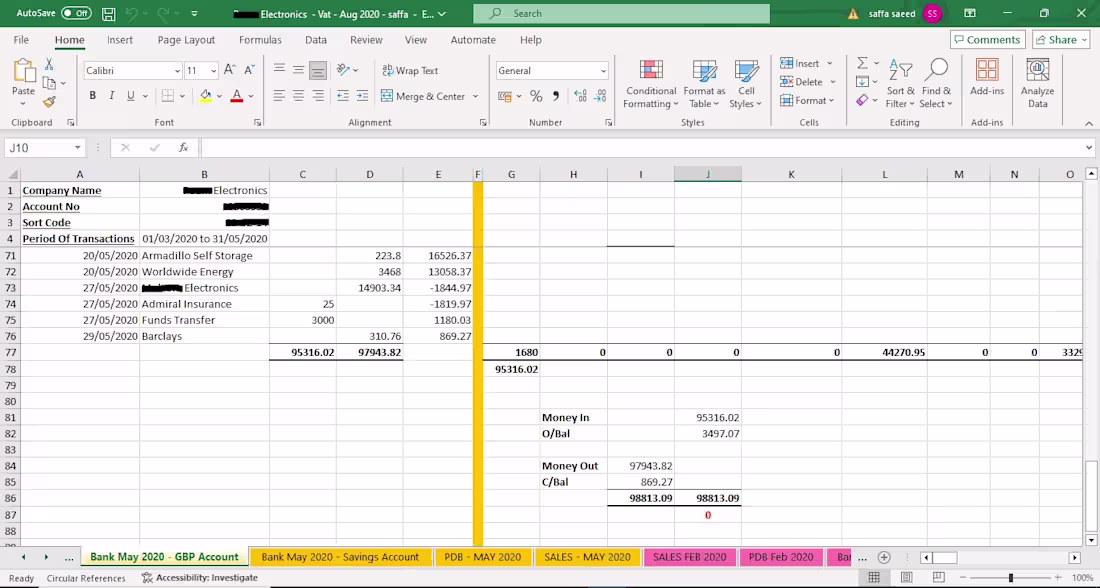The image size is (1100, 588).
Task: Open Sort & Filter options
Action: click(x=899, y=84)
